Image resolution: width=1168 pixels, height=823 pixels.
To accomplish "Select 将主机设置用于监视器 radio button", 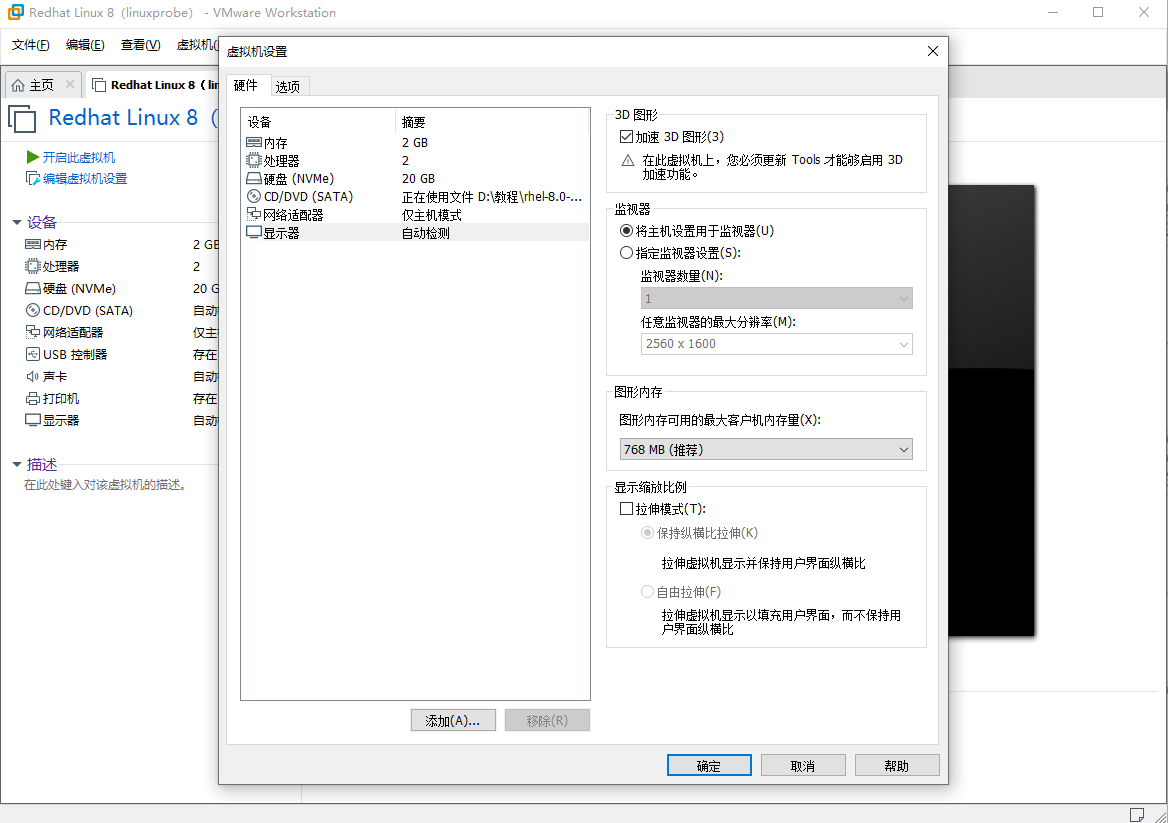I will pyautogui.click(x=626, y=231).
